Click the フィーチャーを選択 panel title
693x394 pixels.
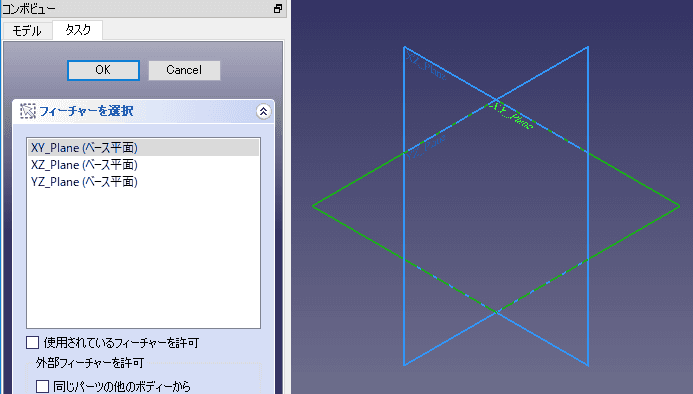click(x=87, y=111)
